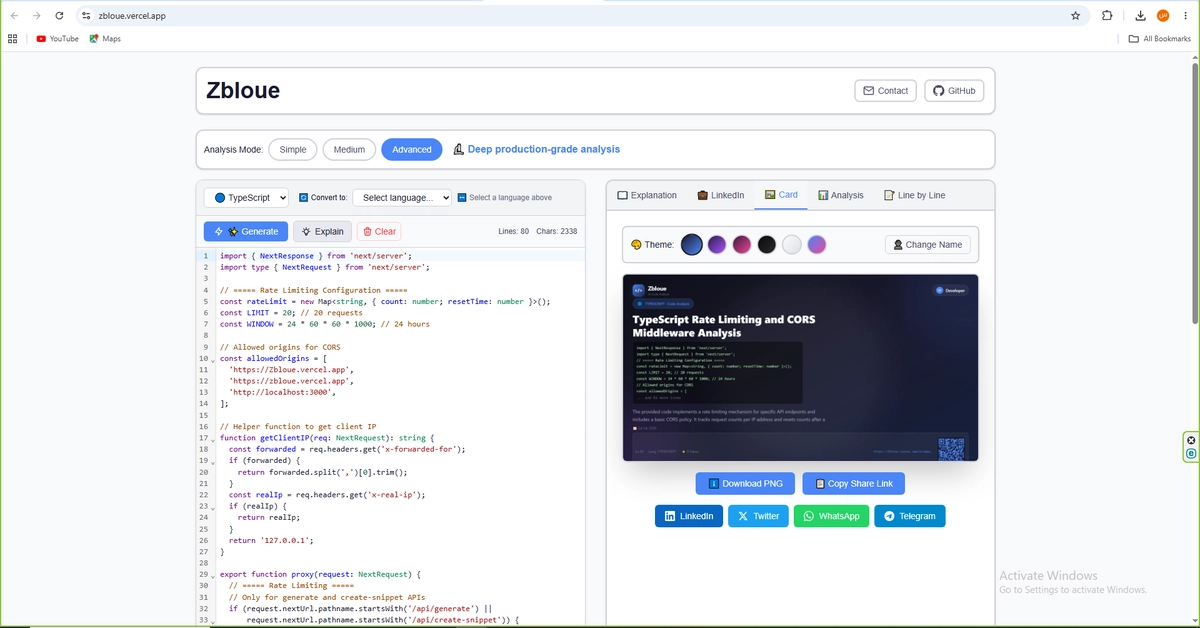Viewport: 1200px width, 628px height.
Task: Open the apps grid in bookmarks bar
Action: click(12, 39)
